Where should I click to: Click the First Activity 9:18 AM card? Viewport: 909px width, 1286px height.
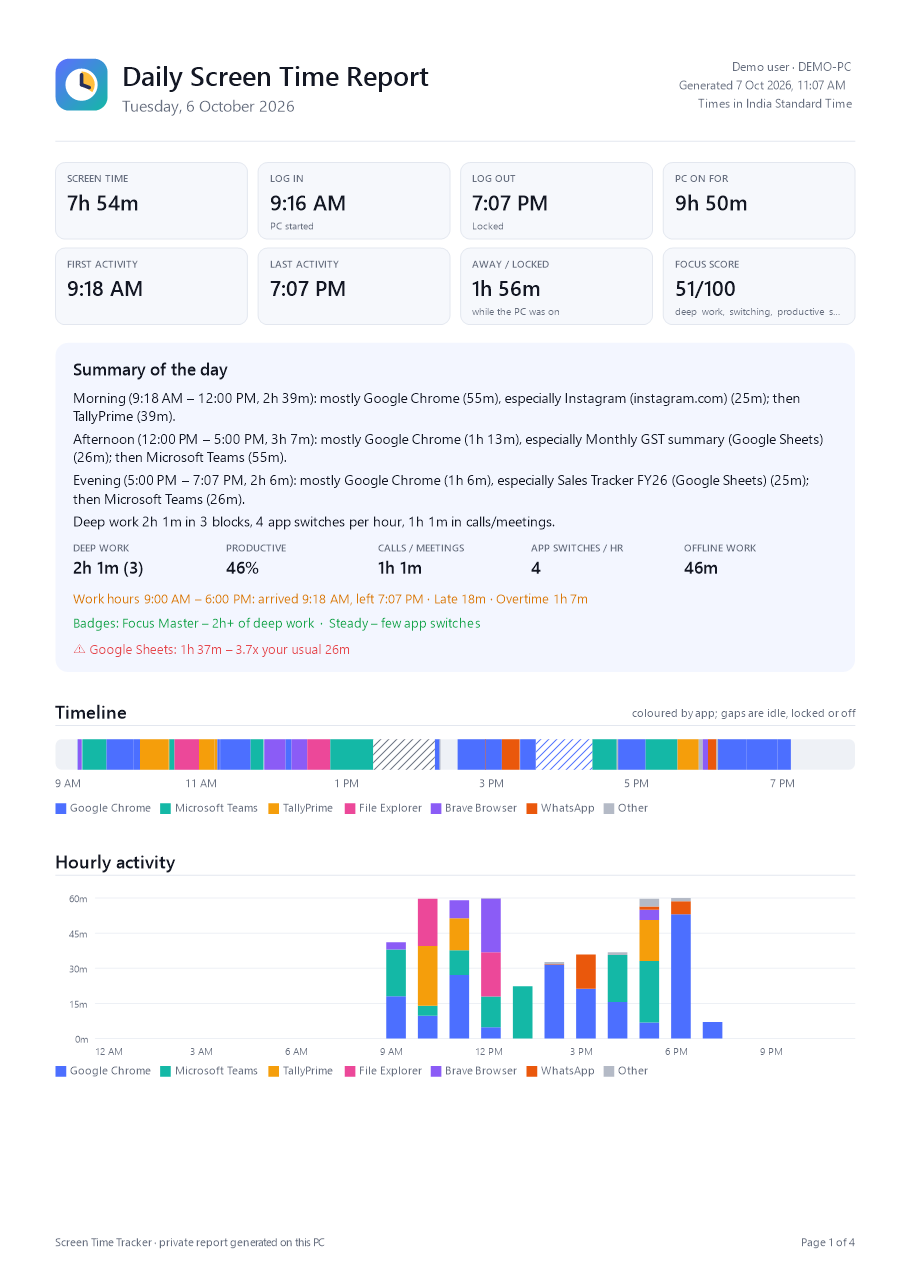click(x=151, y=286)
